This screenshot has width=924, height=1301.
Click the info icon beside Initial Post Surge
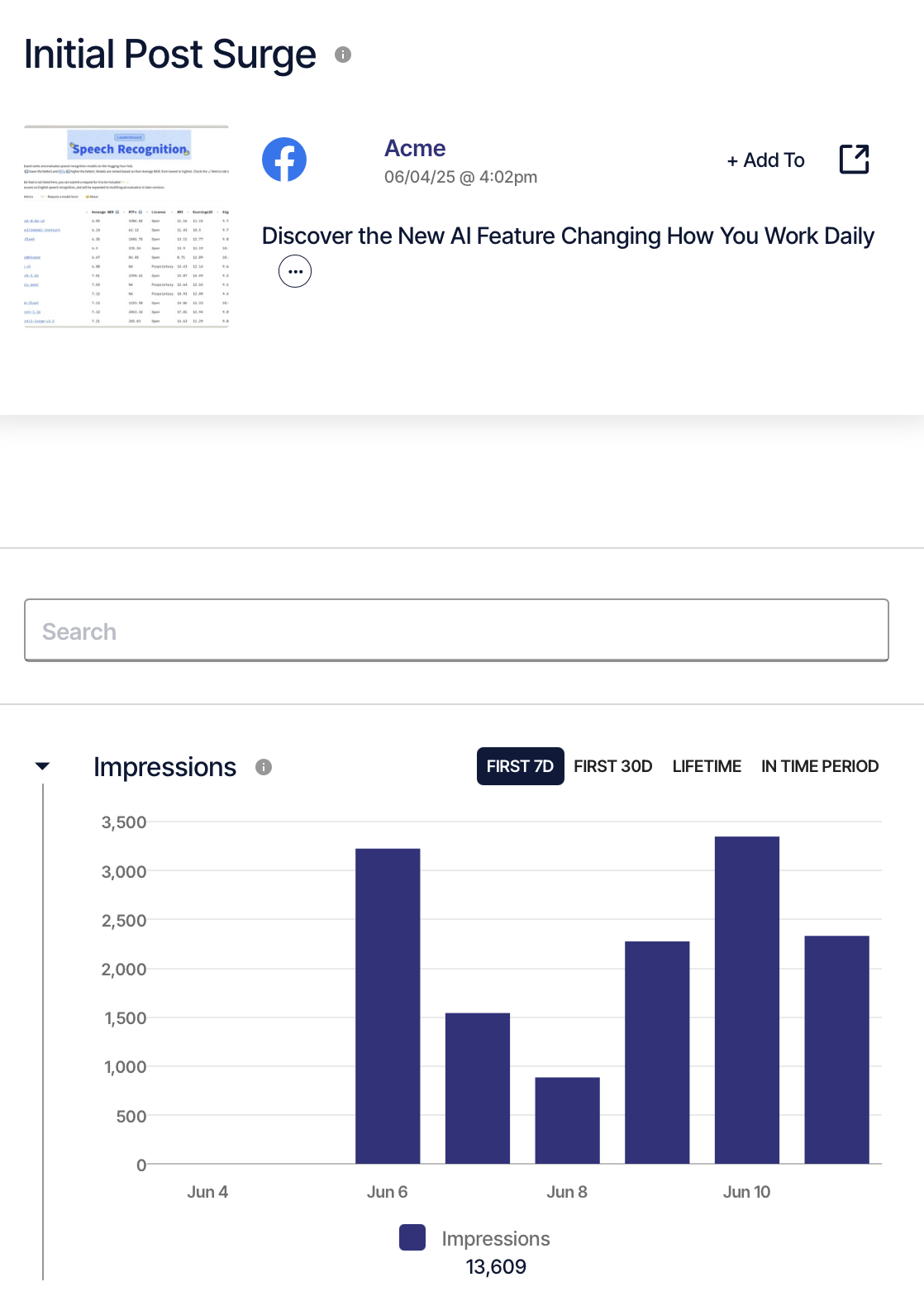(343, 55)
